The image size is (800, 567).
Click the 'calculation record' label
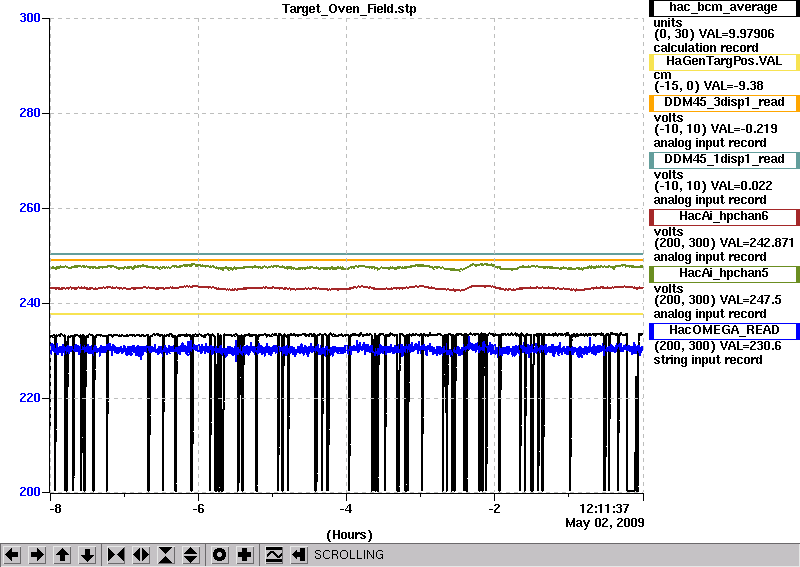point(706,48)
